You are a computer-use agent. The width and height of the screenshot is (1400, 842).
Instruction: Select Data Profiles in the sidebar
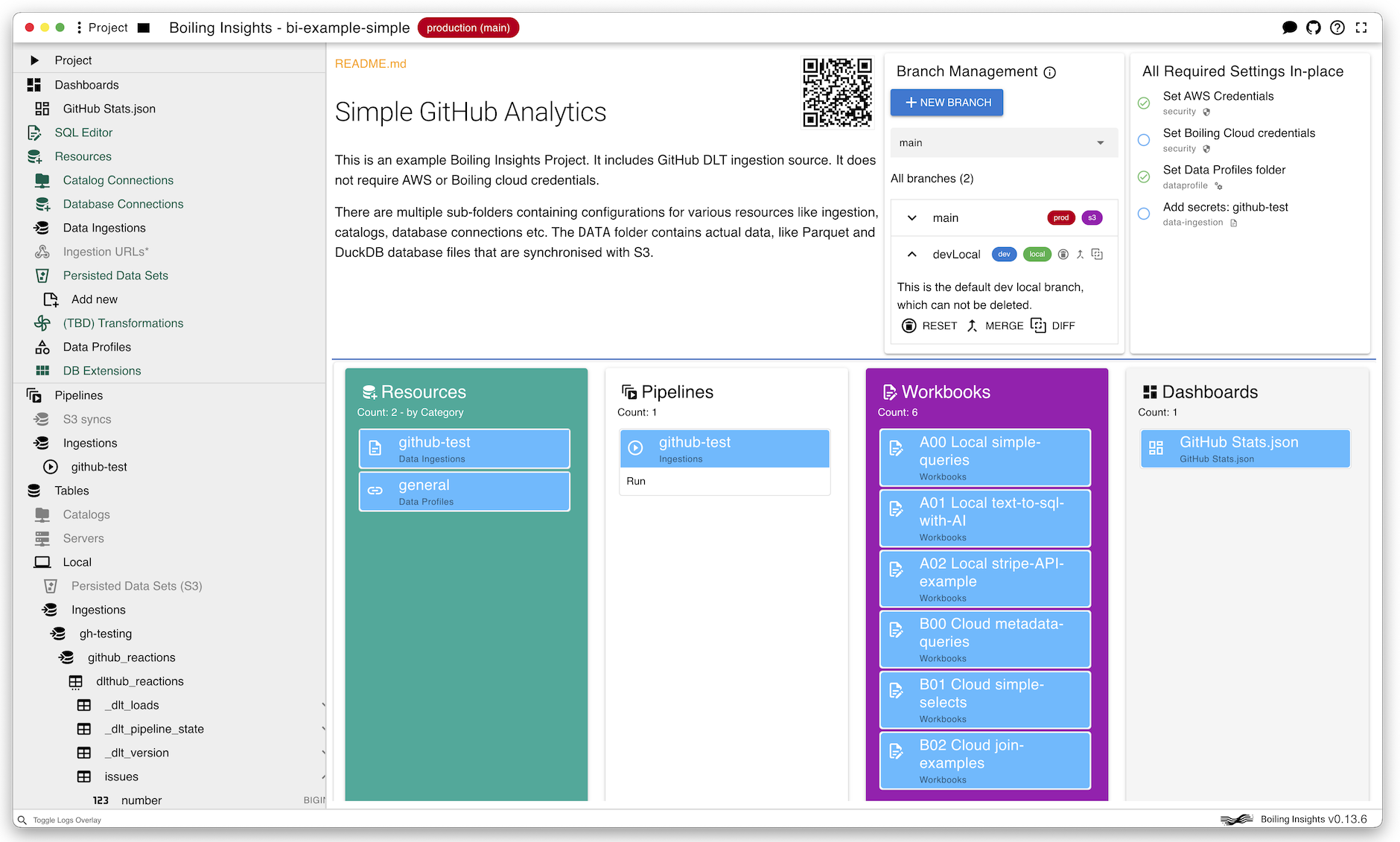pyautogui.click(x=97, y=347)
